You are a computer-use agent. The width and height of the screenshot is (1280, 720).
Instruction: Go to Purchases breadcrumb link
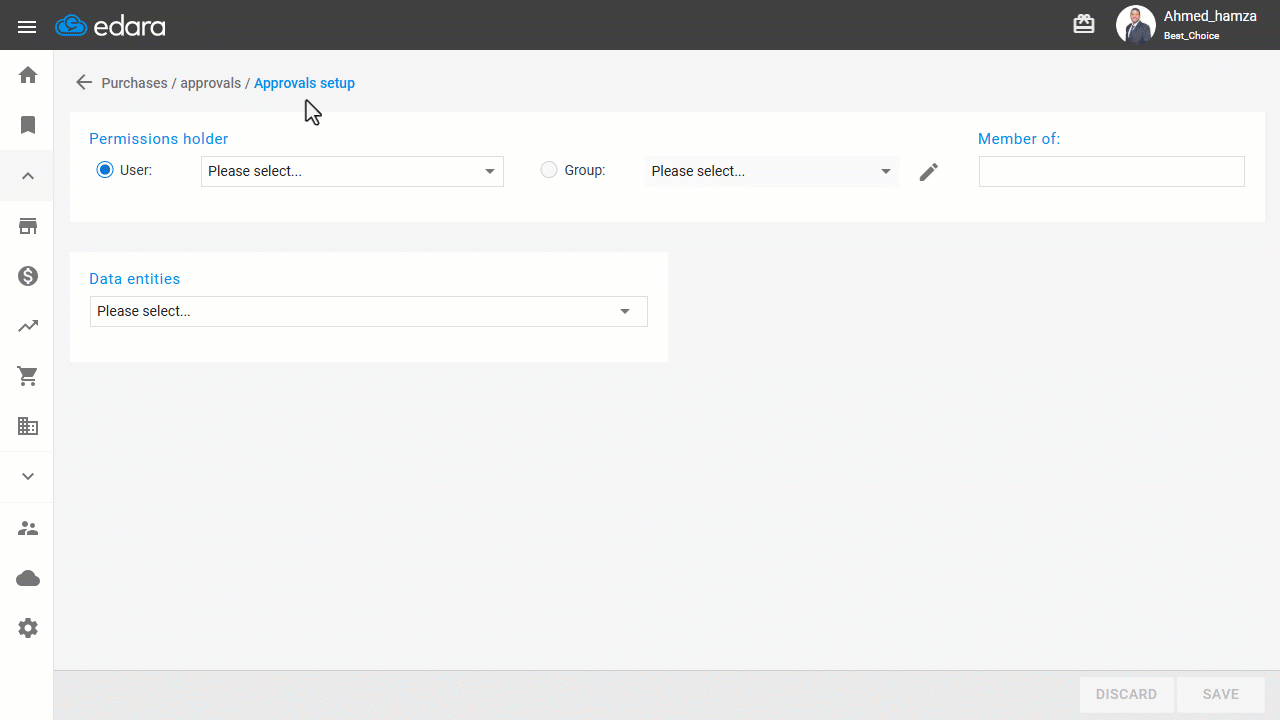coord(134,83)
